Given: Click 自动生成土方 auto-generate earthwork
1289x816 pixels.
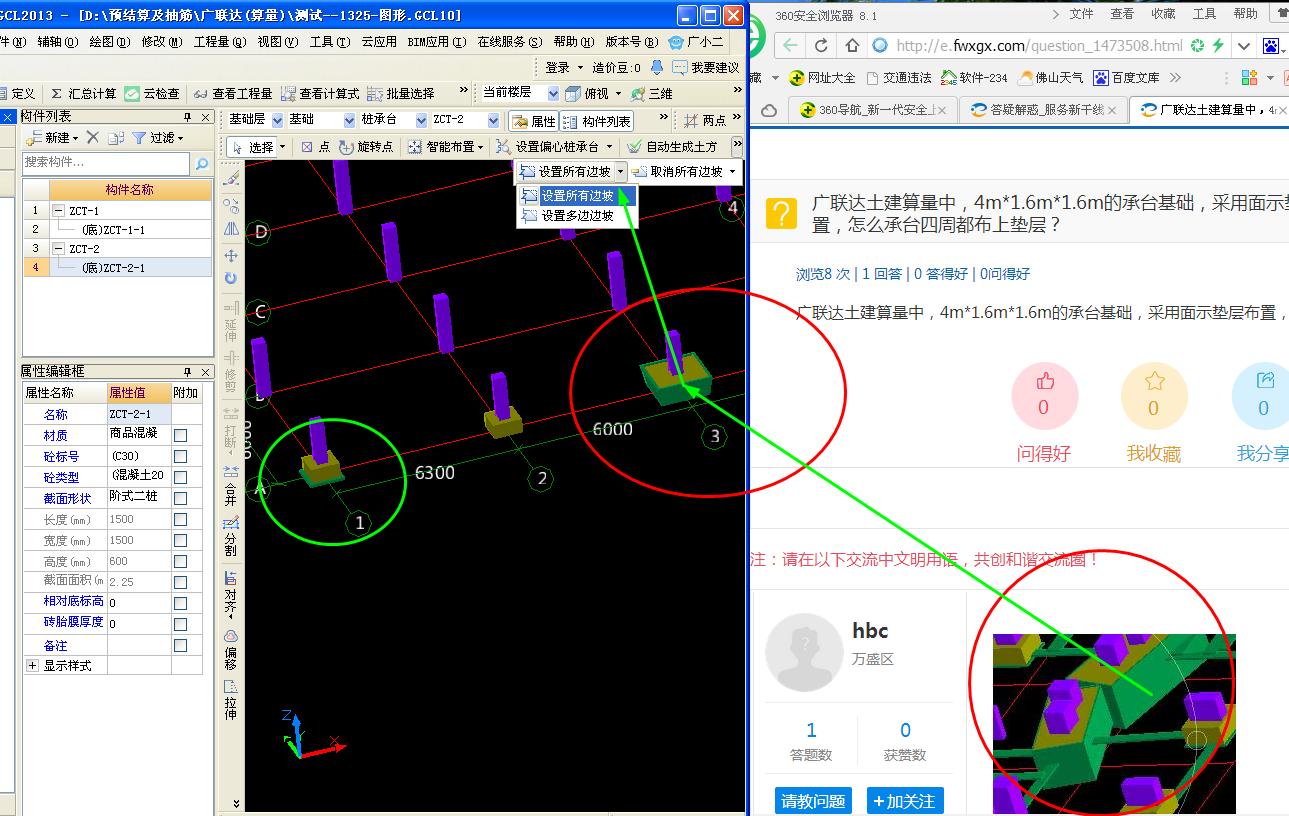Looking at the screenshot, I should pos(672,146).
